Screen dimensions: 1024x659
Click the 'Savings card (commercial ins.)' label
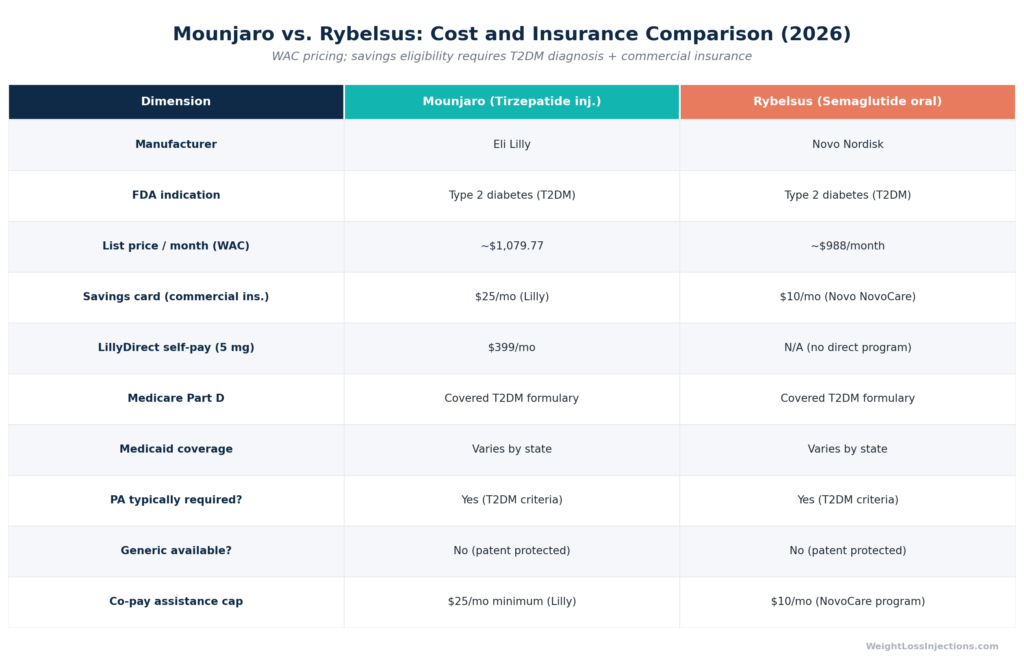[x=176, y=297]
